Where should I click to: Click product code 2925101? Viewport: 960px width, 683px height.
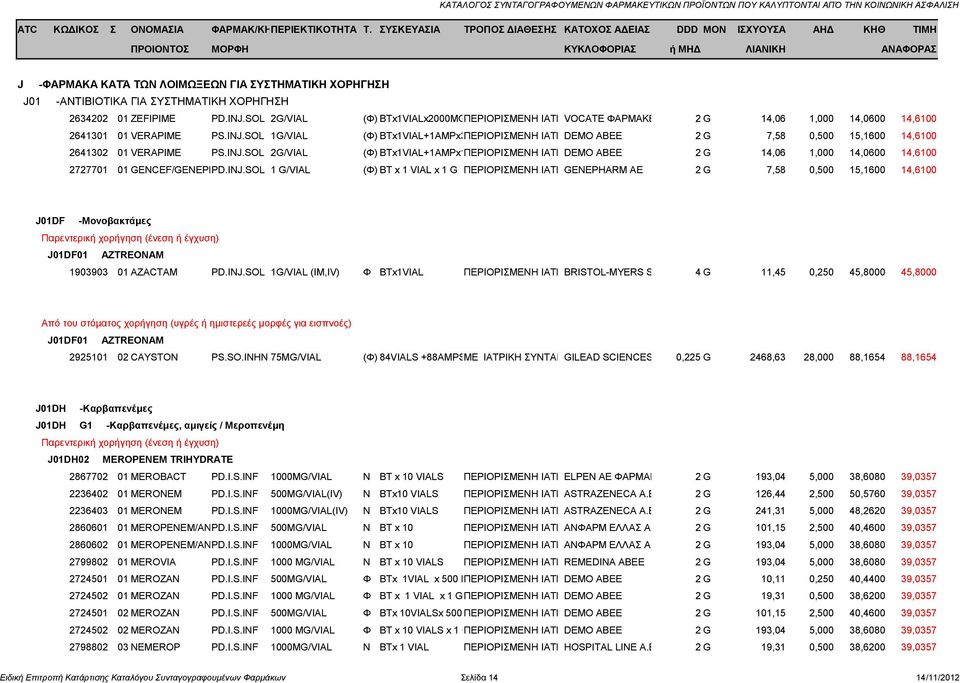(88, 357)
